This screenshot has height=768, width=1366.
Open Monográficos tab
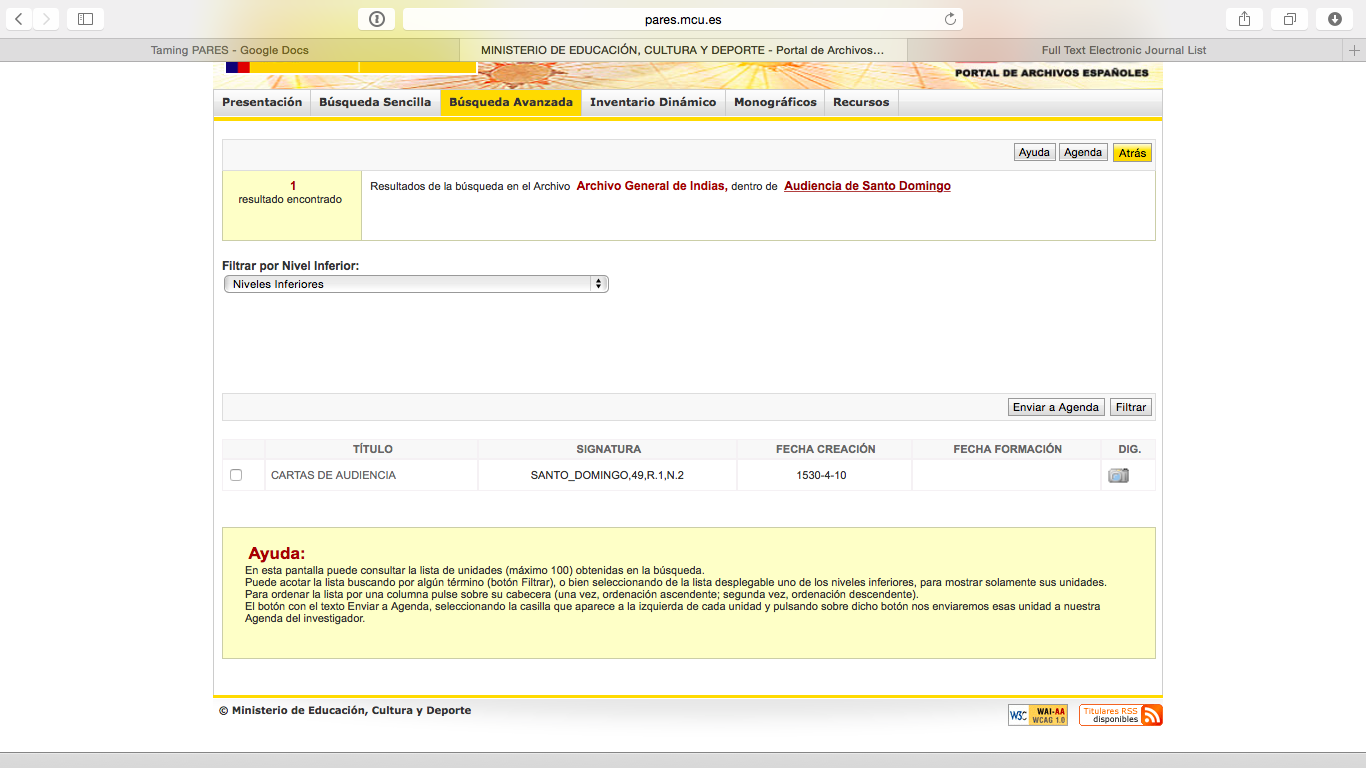(x=775, y=102)
